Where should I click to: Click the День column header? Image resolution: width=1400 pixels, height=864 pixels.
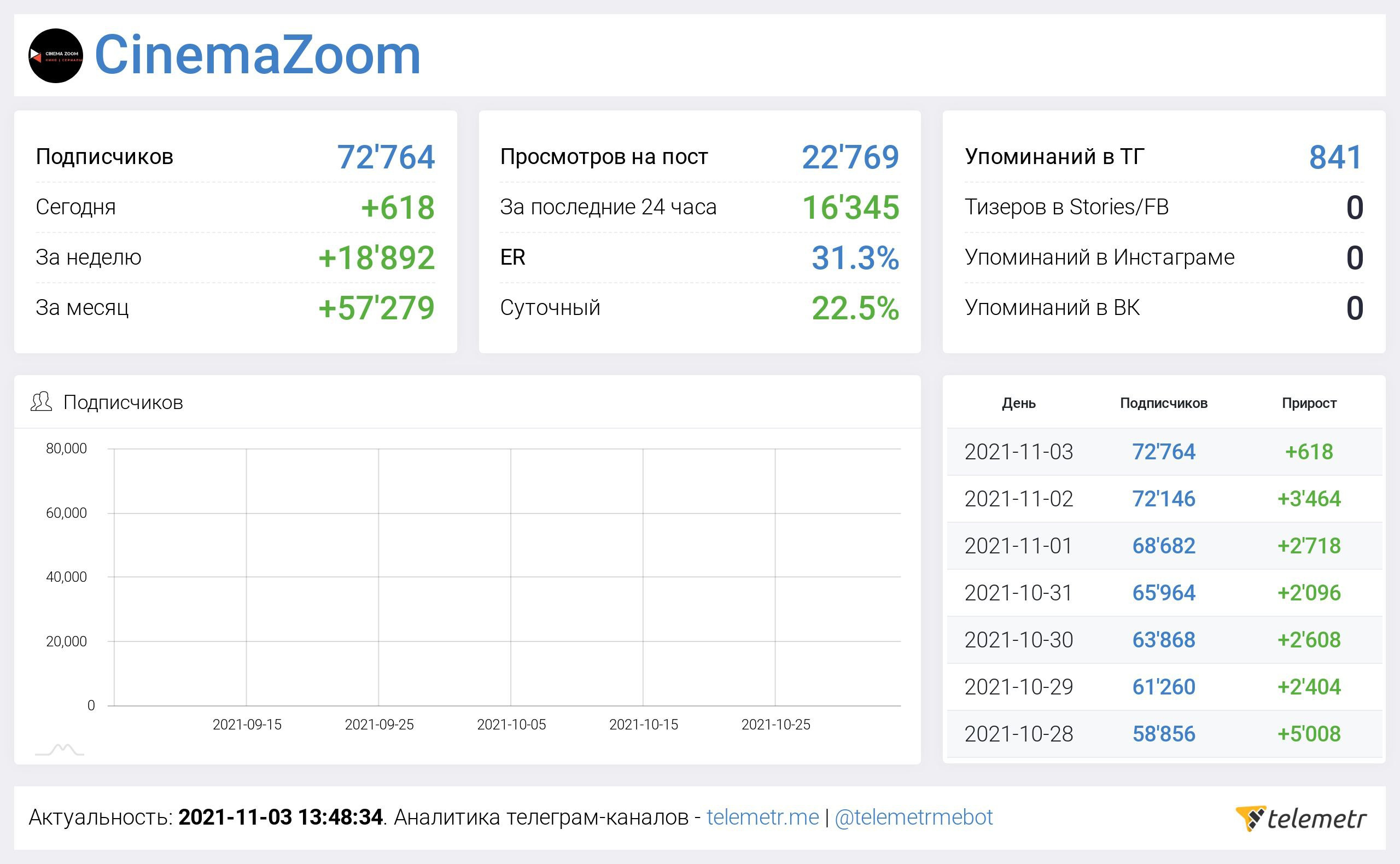pos(1018,403)
